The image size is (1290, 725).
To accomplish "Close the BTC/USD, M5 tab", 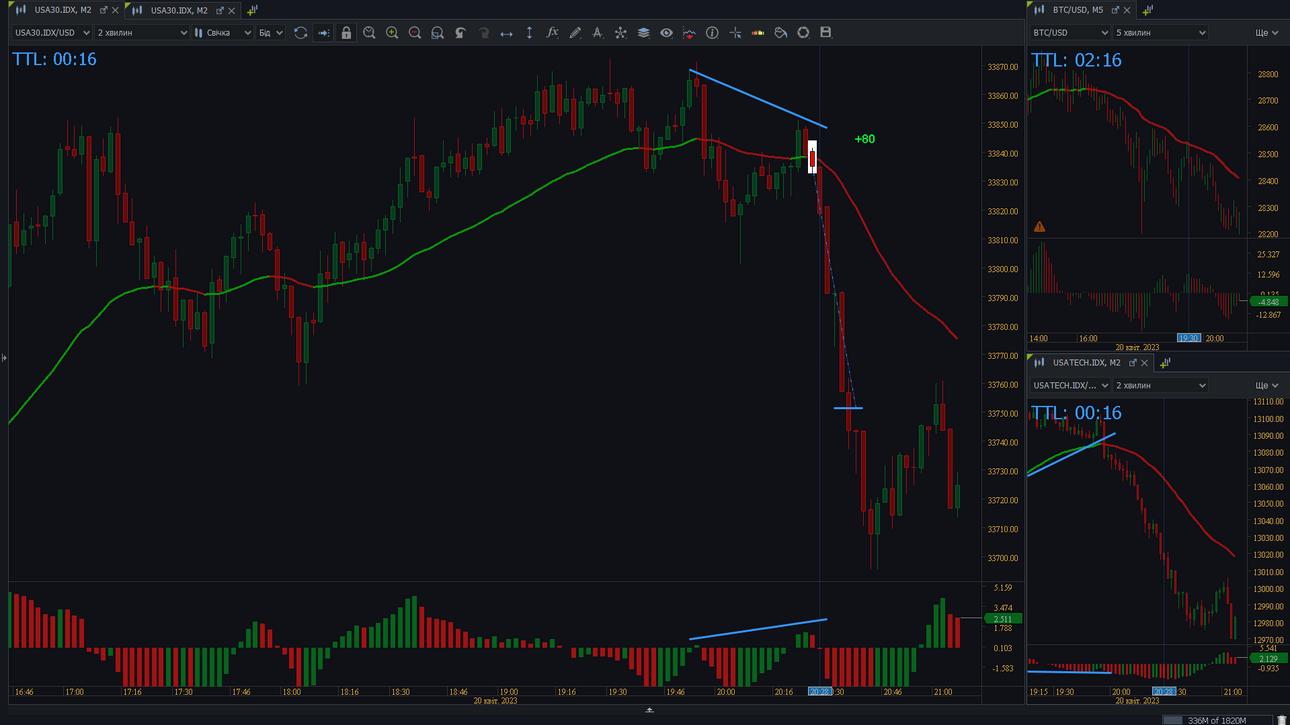I will click(x=1127, y=10).
